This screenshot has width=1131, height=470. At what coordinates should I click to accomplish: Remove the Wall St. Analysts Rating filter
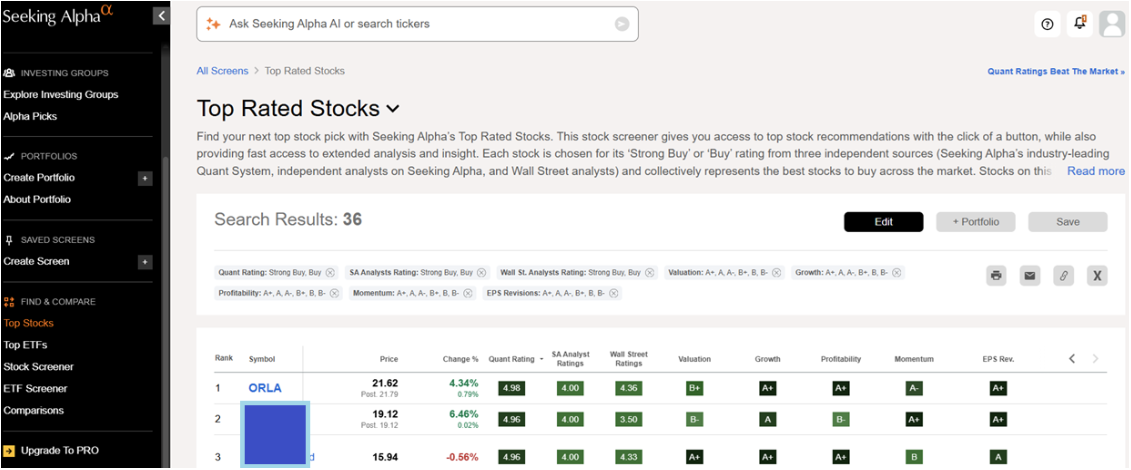tap(649, 272)
